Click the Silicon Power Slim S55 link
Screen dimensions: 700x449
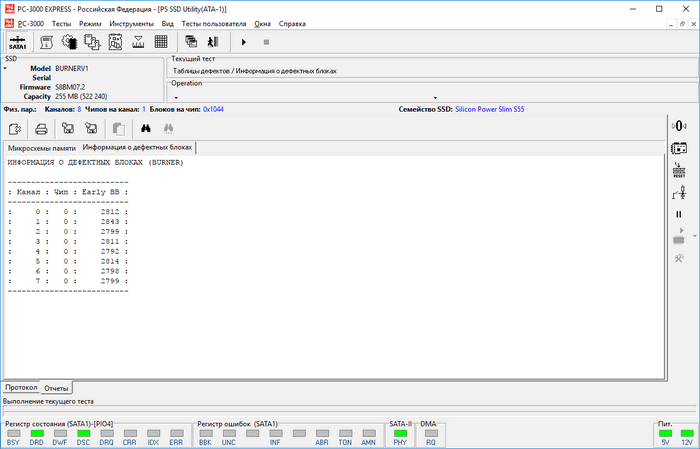(x=489, y=108)
